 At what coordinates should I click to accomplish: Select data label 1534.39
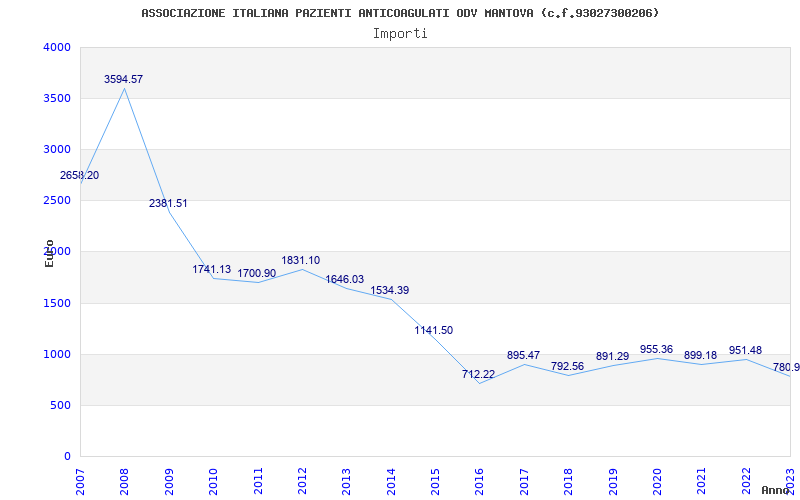tap(390, 290)
